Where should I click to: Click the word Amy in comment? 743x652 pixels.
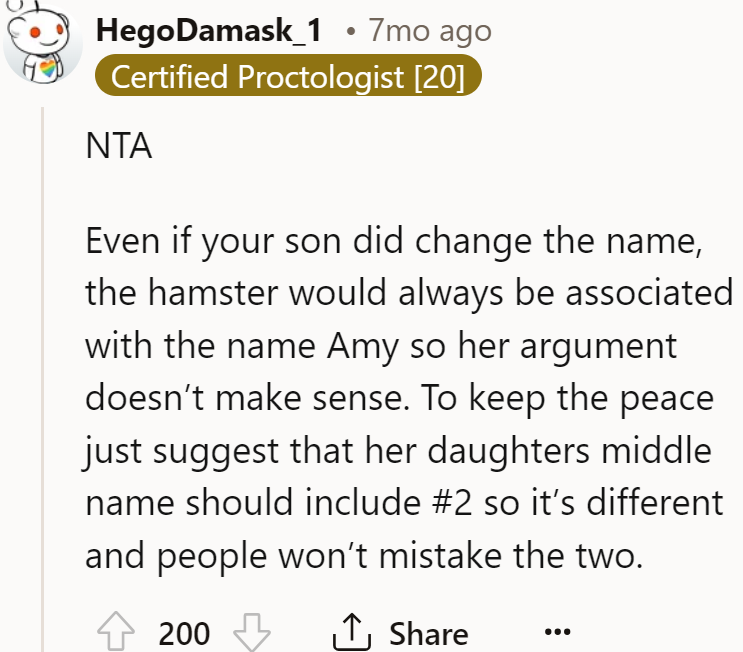tap(362, 346)
